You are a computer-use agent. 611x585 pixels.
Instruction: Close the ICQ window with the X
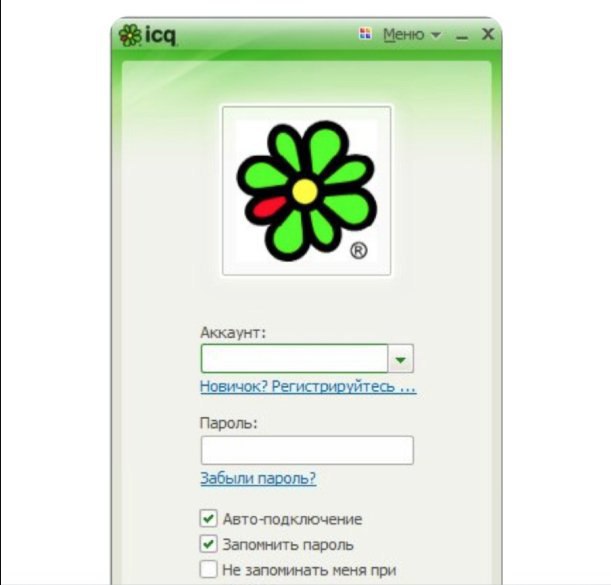pos(488,34)
